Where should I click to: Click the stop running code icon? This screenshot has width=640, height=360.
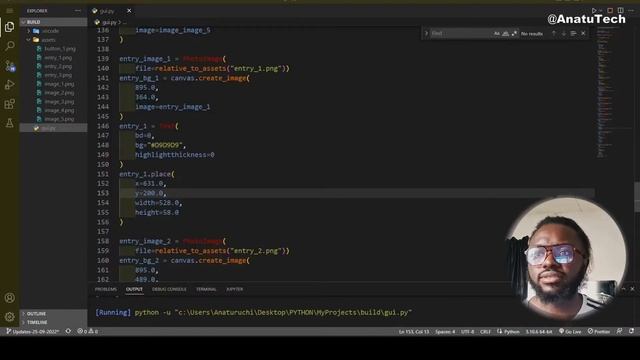pos(610,11)
